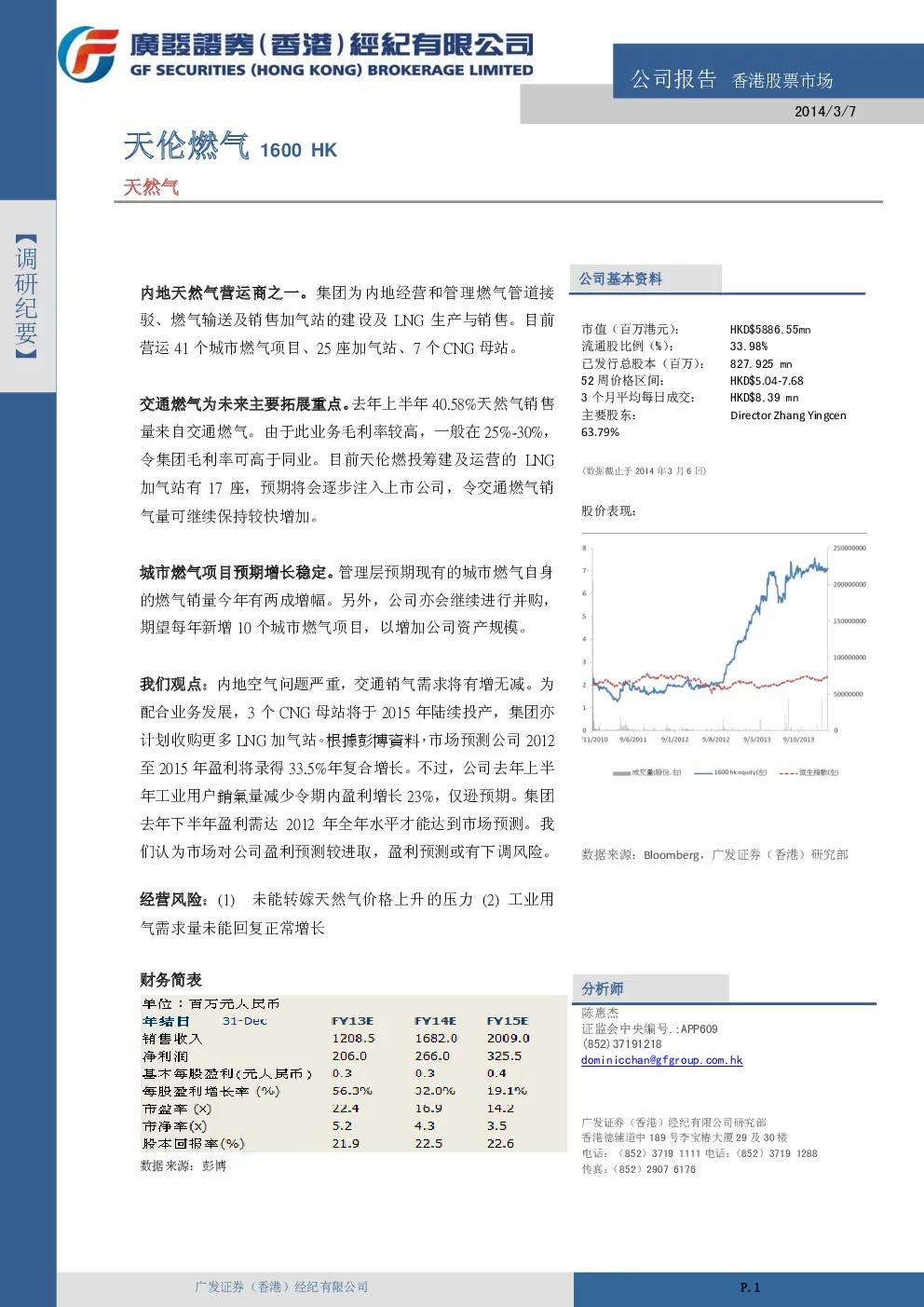Click the ticker text 1600 HK

click(x=298, y=150)
